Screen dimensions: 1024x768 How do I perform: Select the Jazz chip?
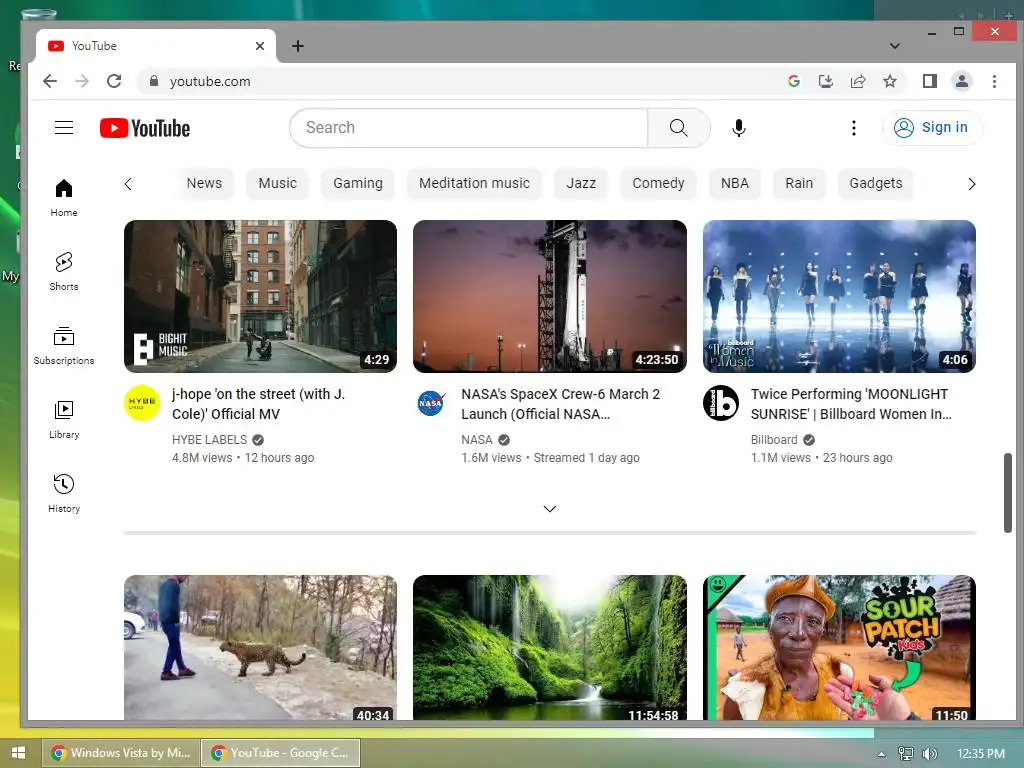pos(581,184)
